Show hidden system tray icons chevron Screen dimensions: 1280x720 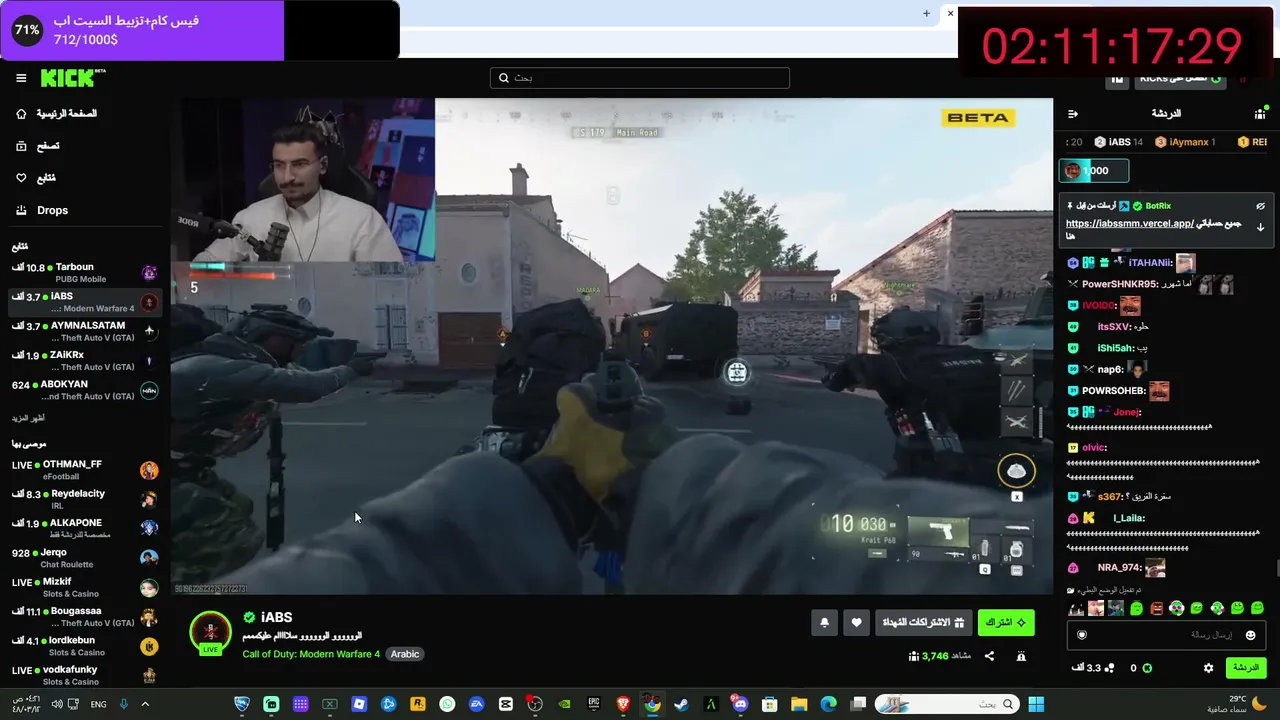coord(145,704)
